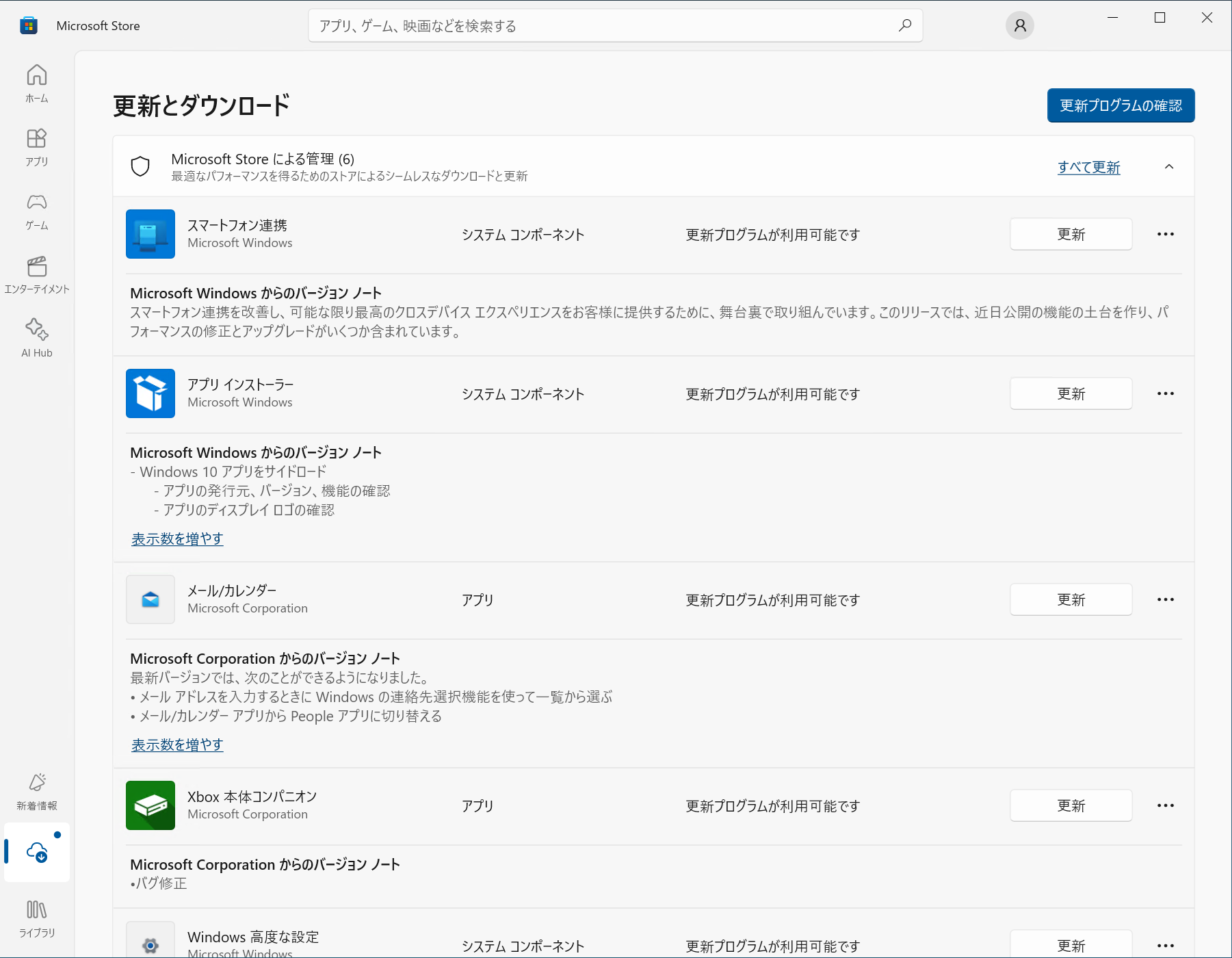This screenshot has width=1232, height=958.
Task: Click the すべて更新 link
Action: [1088, 167]
